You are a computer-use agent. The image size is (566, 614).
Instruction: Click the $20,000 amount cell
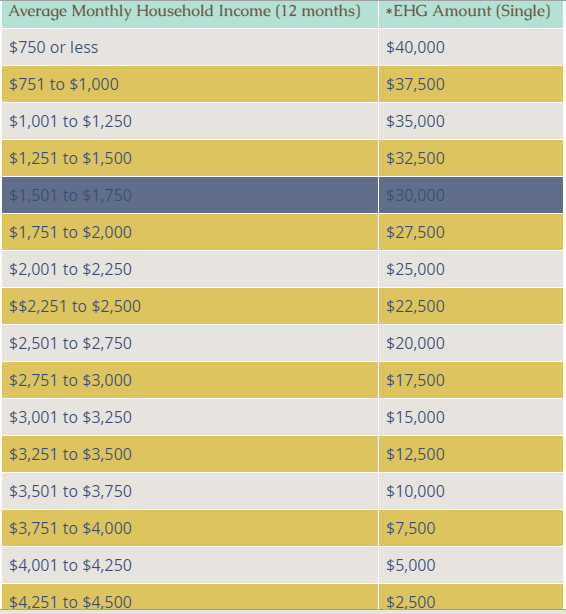pos(471,343)
